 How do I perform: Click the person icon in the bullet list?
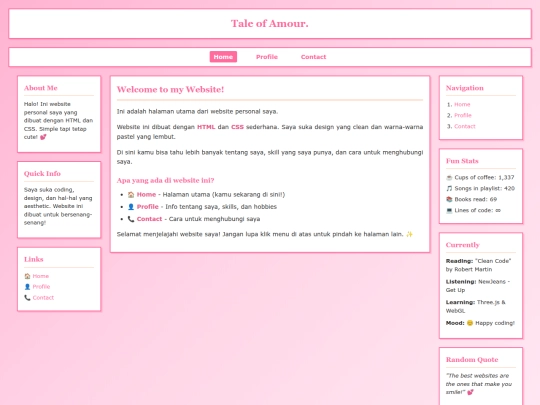(x=131, y=207)
